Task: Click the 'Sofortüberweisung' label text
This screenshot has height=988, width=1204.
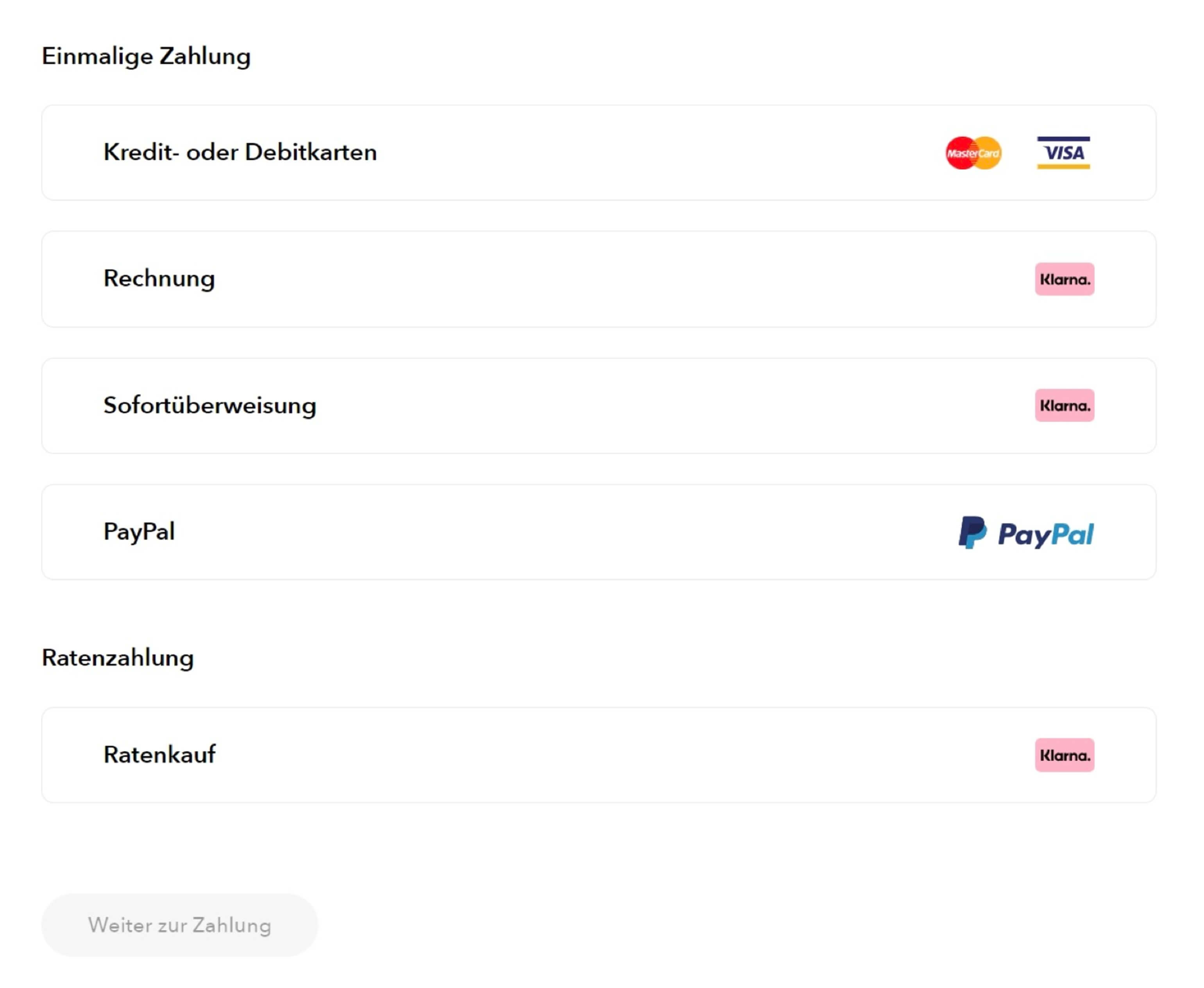Action: pos(209,405)
